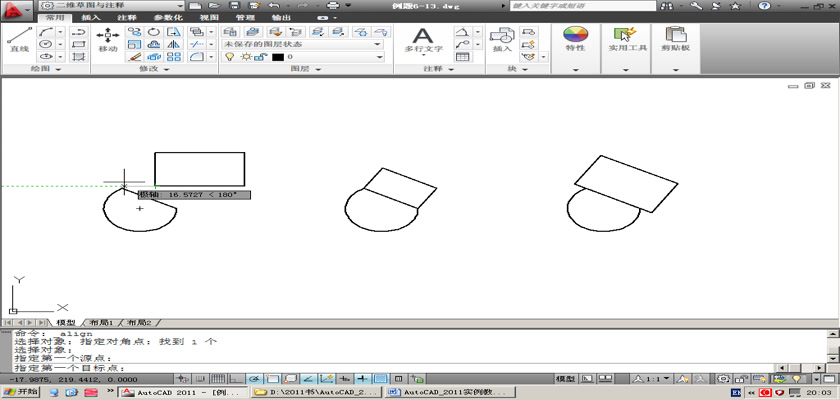Open the workspace dropdown 二维草图与注释
This screenshot has height=400, width=840.
coord(111,5)
